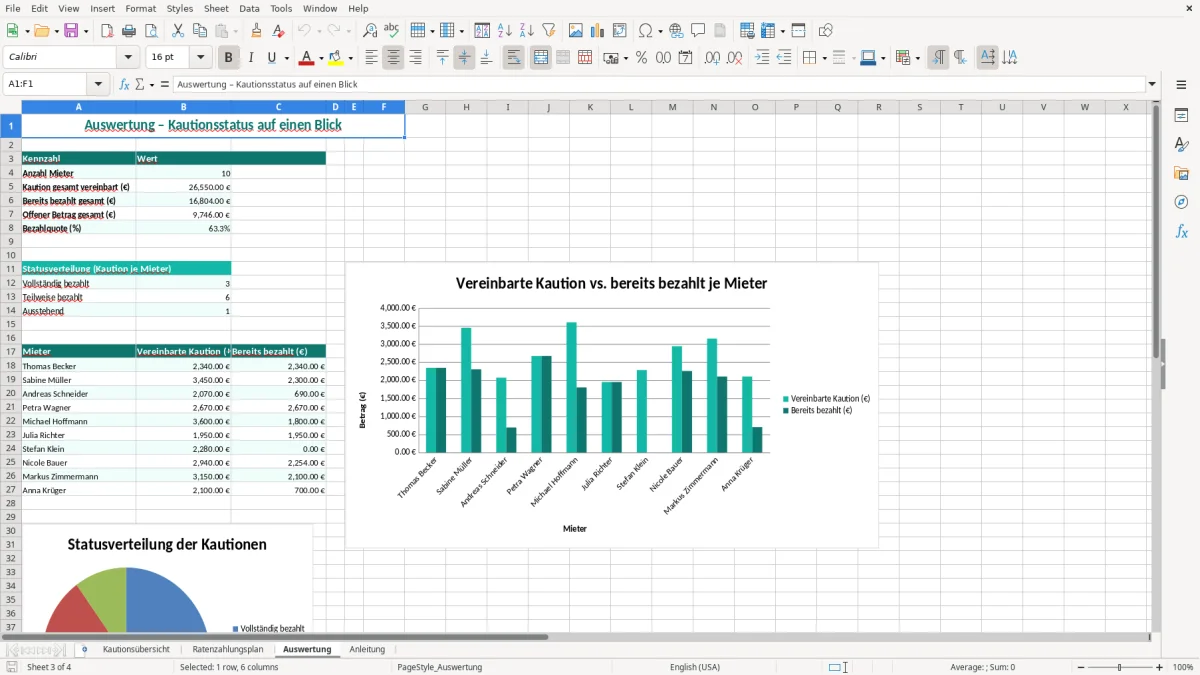The width and height of the screenshot is (1200, 675).
Task: Click Format as Percent icon
Action: [x=641, y=58]
